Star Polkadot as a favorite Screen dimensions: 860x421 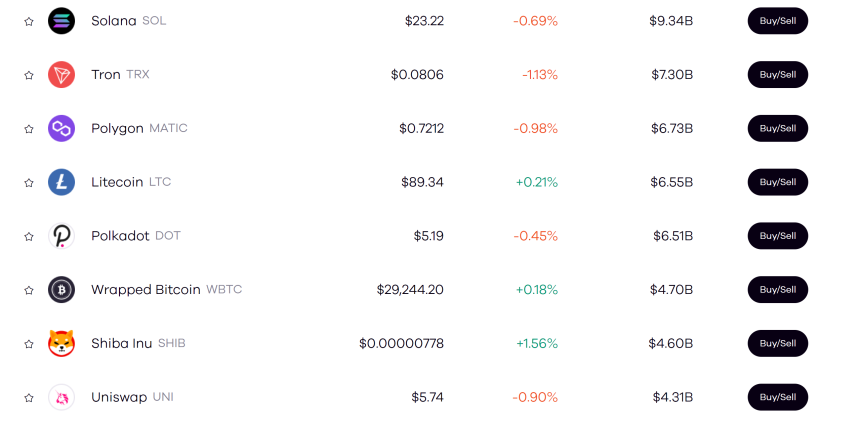(29, 237)
